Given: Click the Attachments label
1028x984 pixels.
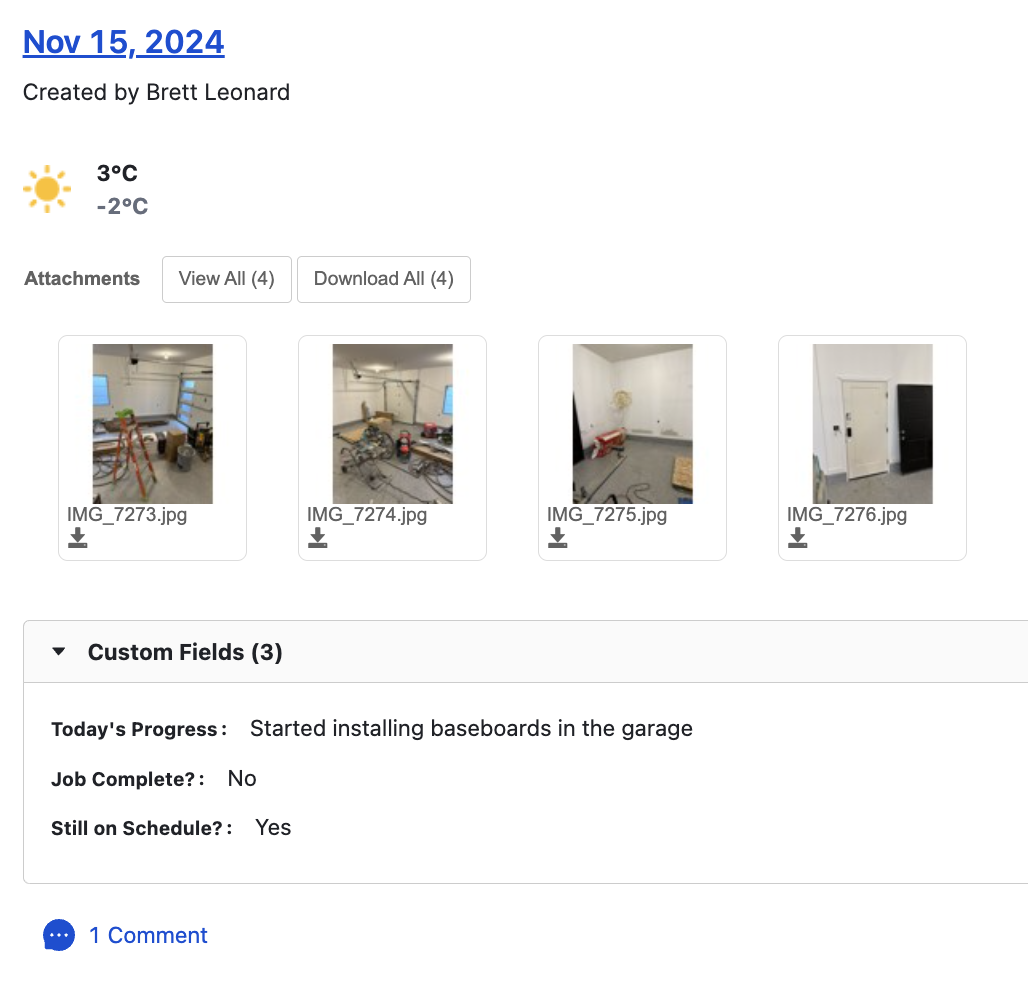Looking at the screenshot, I should (82, 279).
